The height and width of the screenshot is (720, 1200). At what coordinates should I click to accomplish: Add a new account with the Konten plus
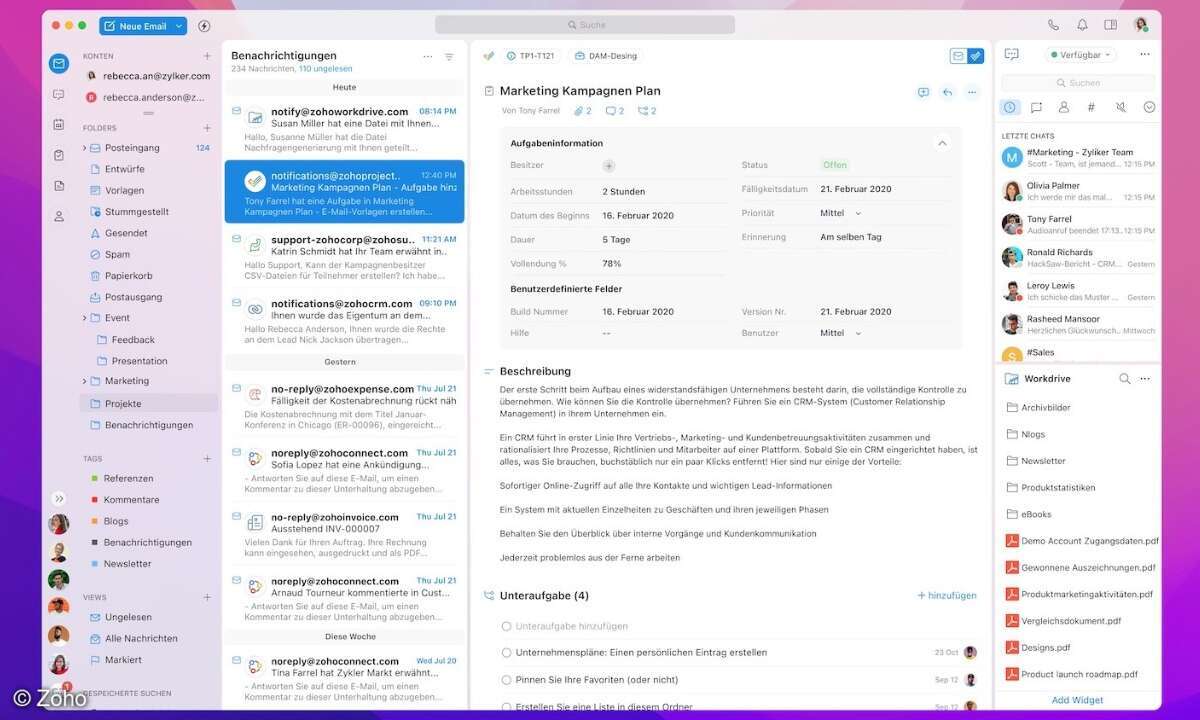(x=207, y=56)
